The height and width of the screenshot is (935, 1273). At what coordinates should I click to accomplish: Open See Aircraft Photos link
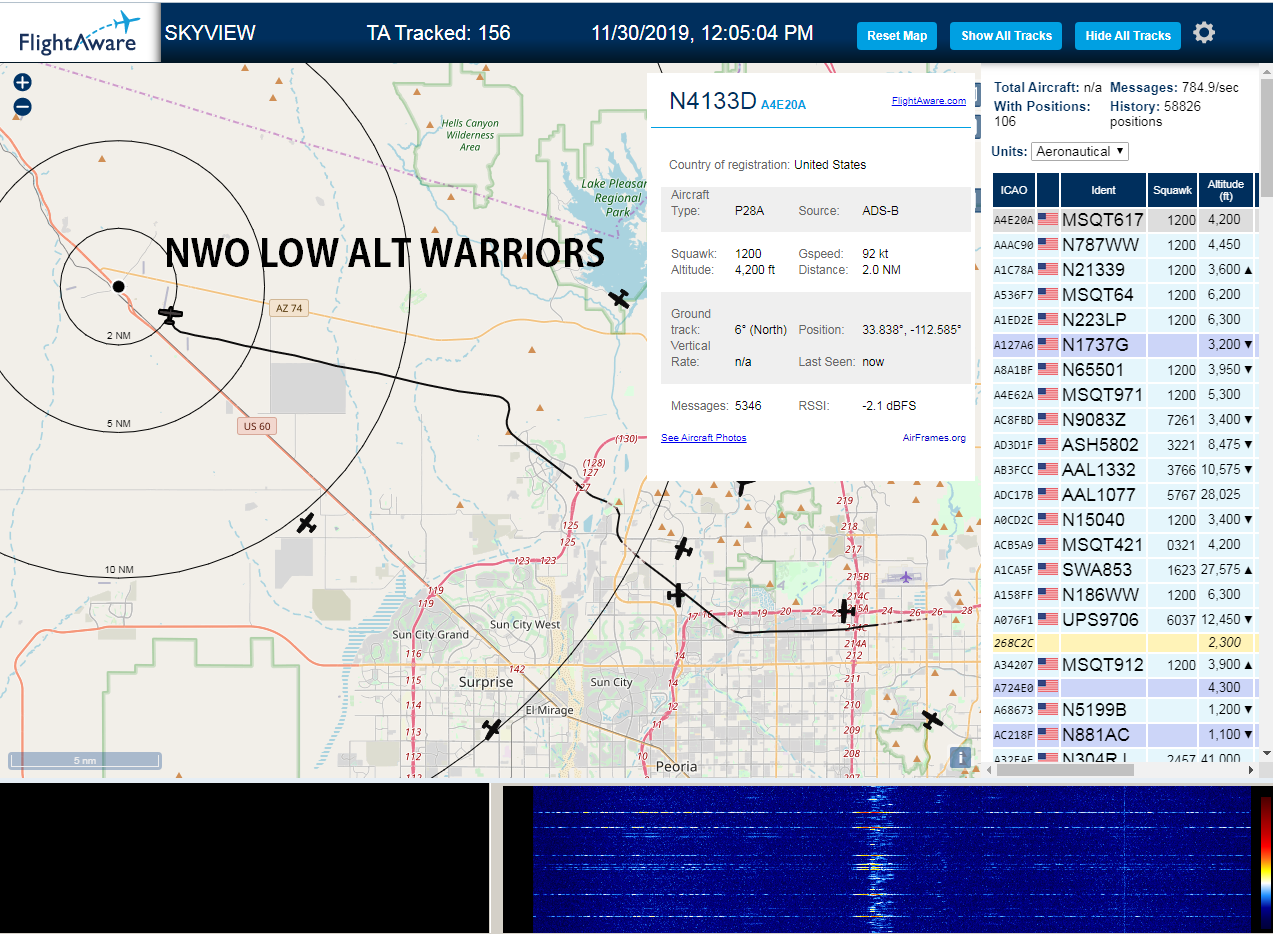[x=704, y=438]
